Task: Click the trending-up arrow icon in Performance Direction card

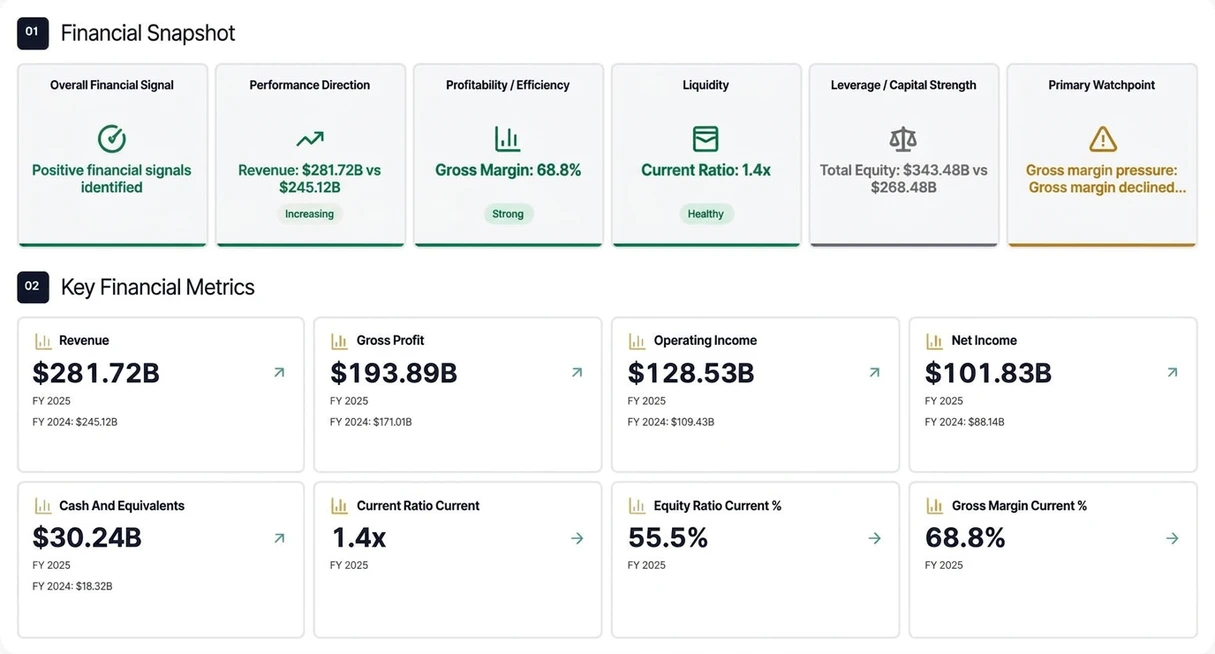Action: (x=310, y=139)
